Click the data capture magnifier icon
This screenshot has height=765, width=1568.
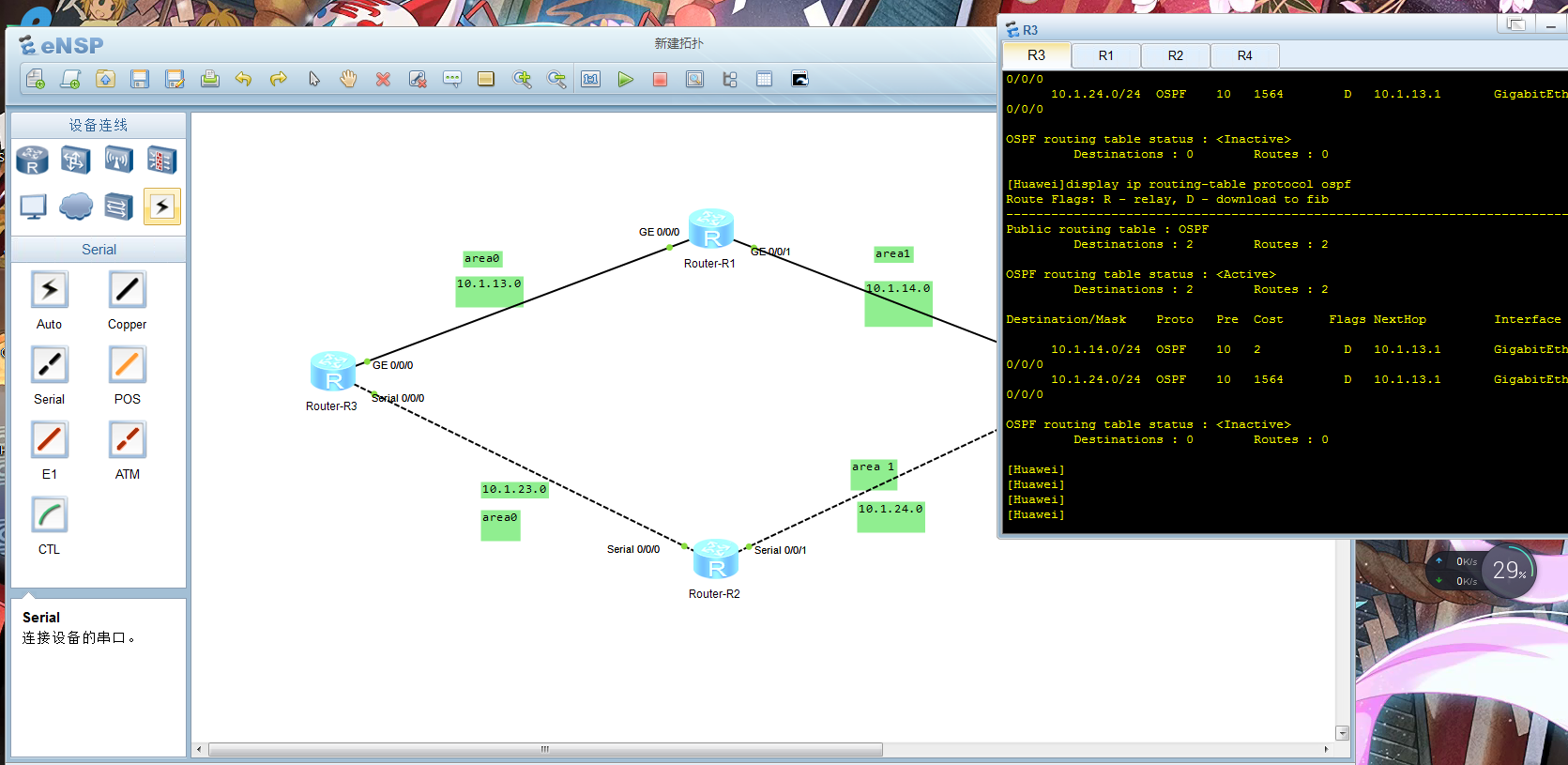694,79
